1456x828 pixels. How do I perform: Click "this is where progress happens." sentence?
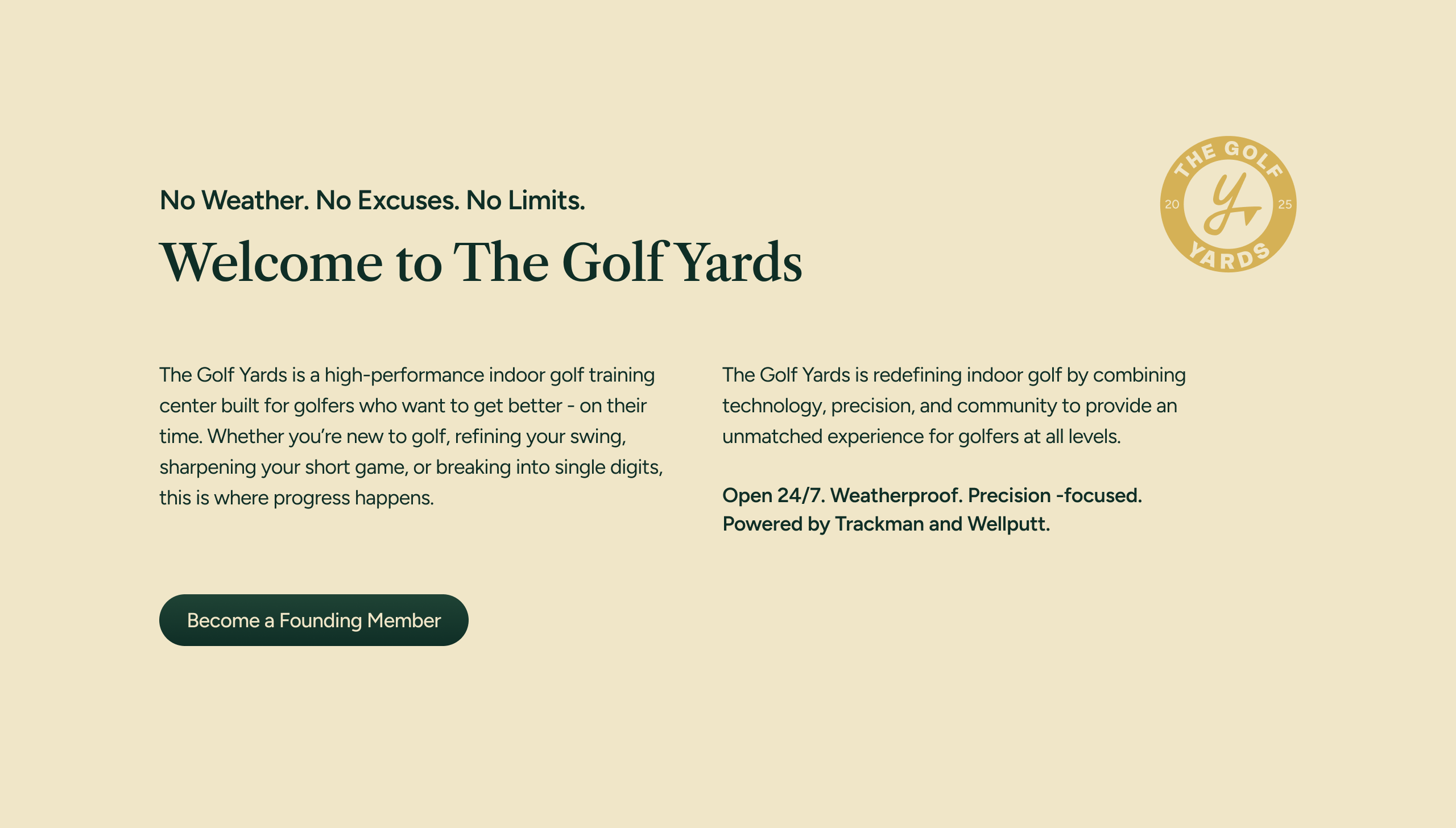coord(296,498)
